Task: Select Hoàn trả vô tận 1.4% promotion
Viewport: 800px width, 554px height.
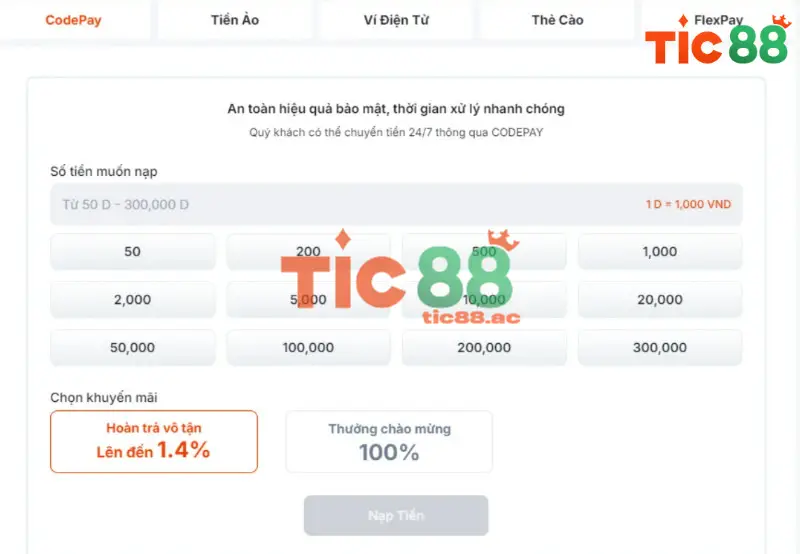Action: (x=154, y=441)
